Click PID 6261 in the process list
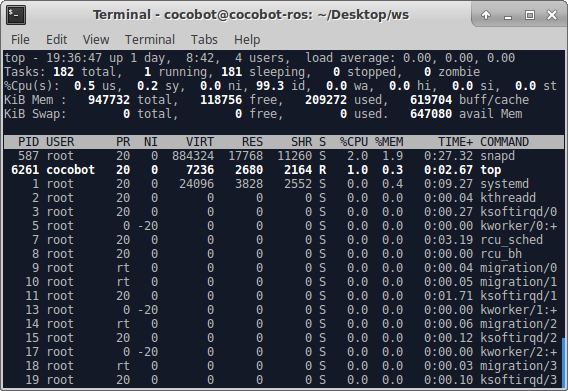 (25, 170)
